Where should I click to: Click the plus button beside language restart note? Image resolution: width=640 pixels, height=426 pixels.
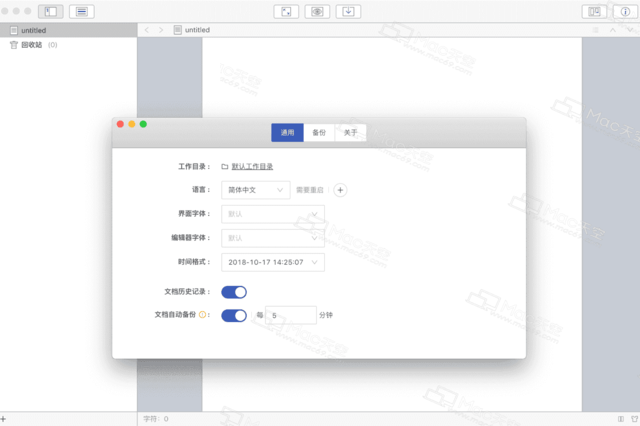click(x=340, y=190)
